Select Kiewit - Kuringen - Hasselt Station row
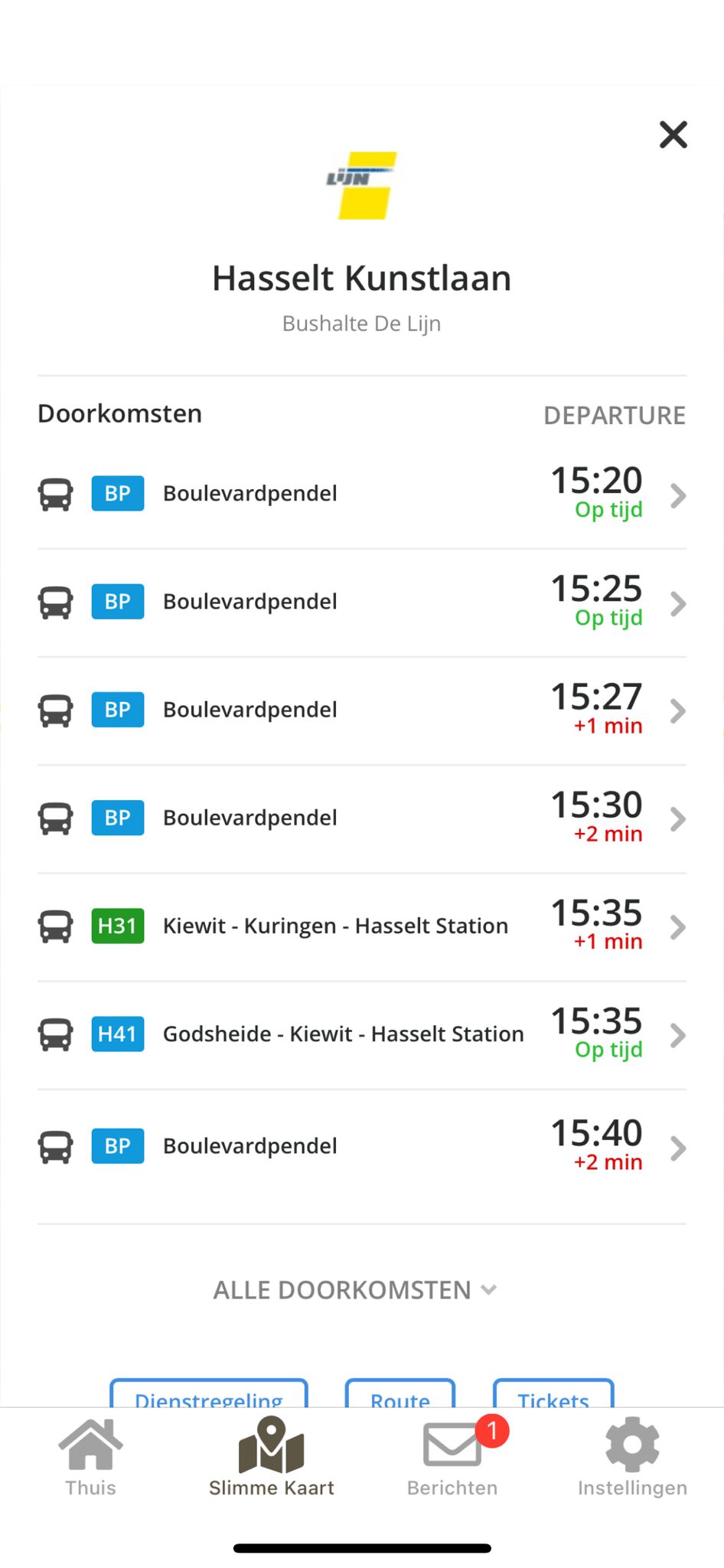724x1568 pixels. click(335, 926)
